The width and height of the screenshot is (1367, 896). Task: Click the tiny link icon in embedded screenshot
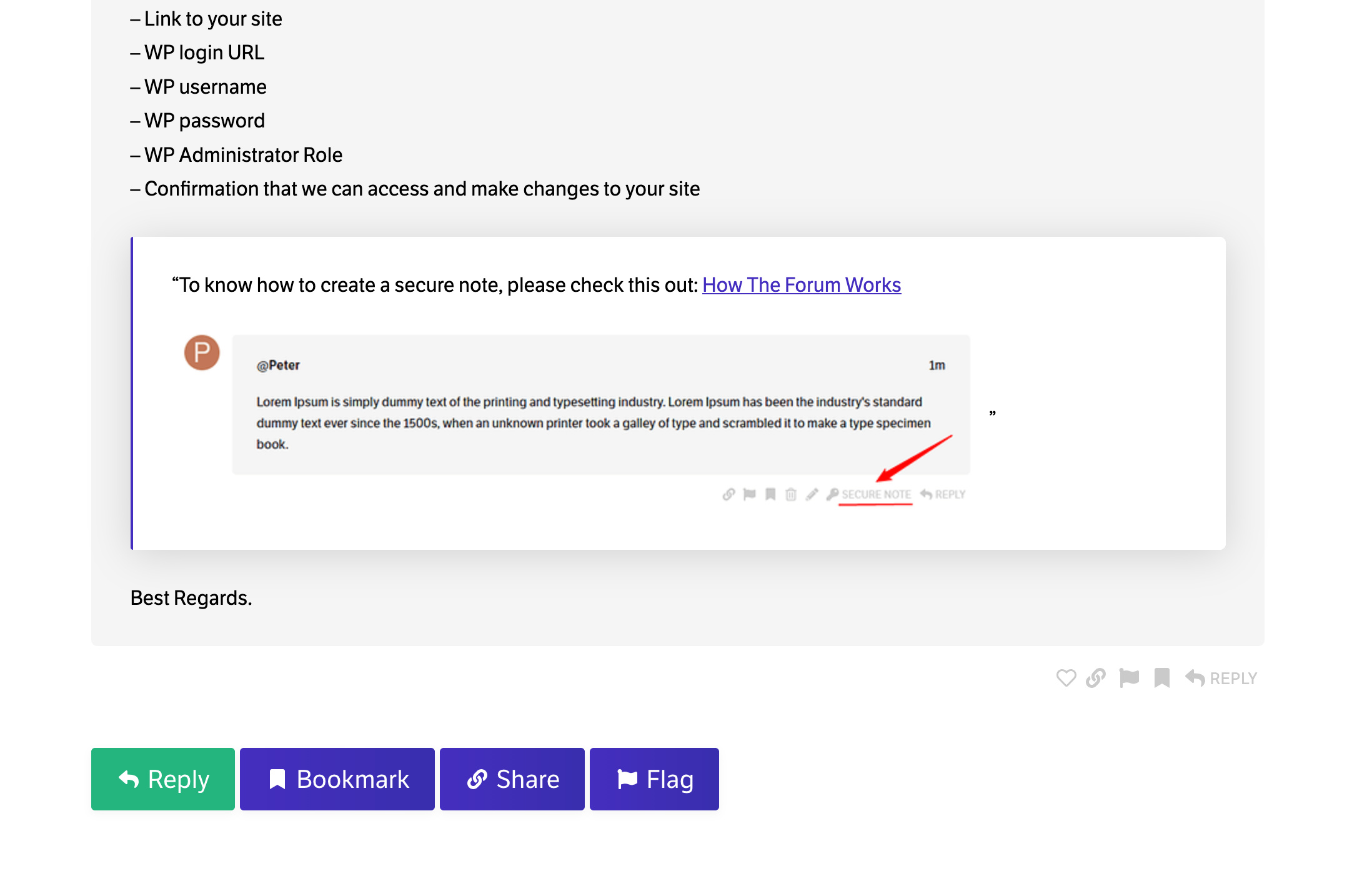728,494
